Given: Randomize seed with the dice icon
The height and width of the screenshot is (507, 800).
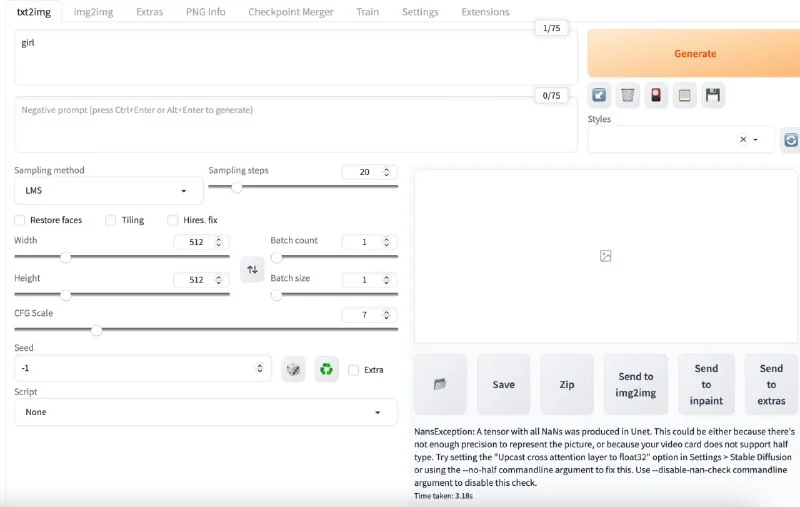Looking at the screenshot, I should click(293, 369).
